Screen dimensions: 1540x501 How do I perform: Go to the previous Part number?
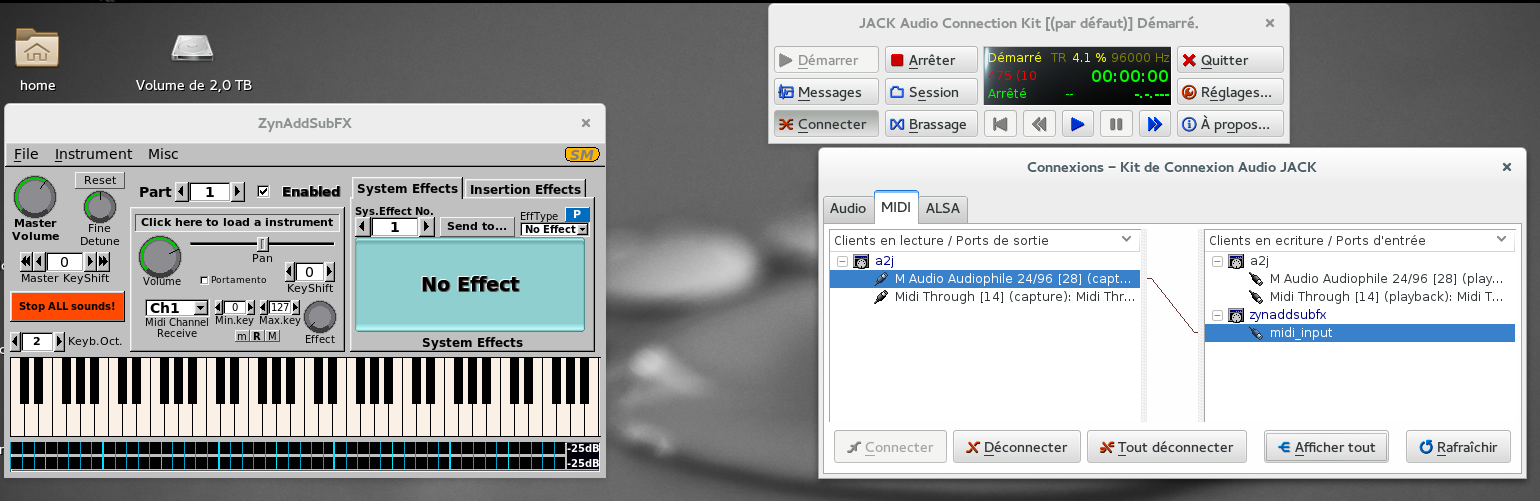coord(181,192)
